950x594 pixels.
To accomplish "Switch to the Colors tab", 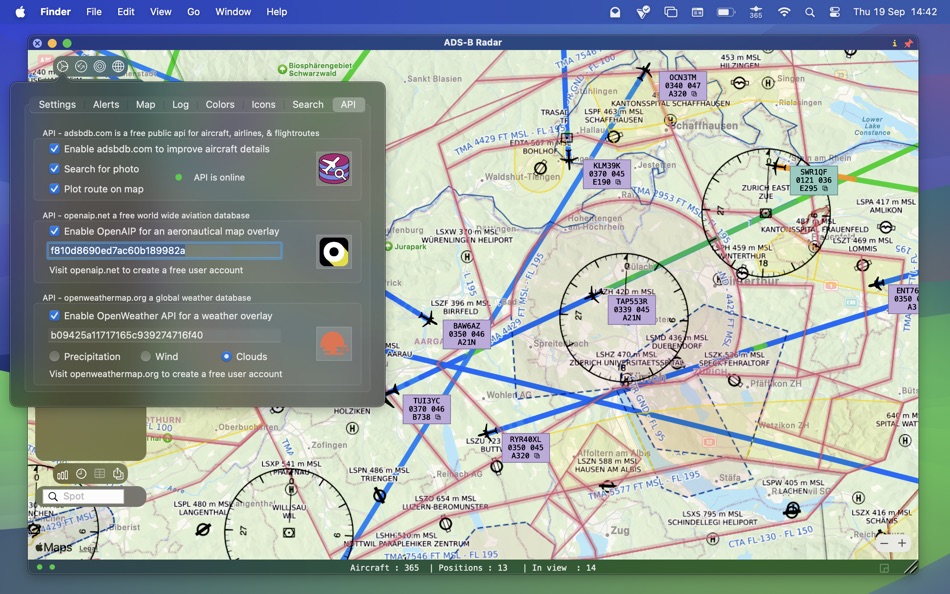I will [x=220, y=104].
